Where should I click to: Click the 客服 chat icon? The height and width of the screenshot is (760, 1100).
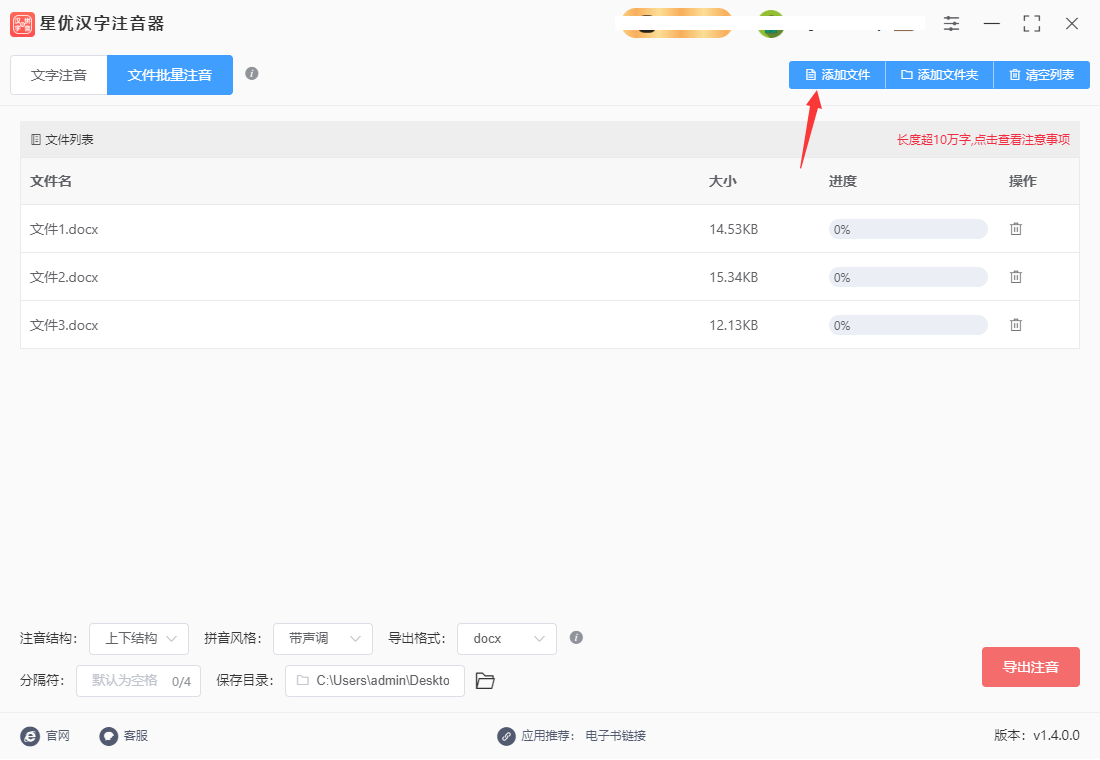point(109,736)
